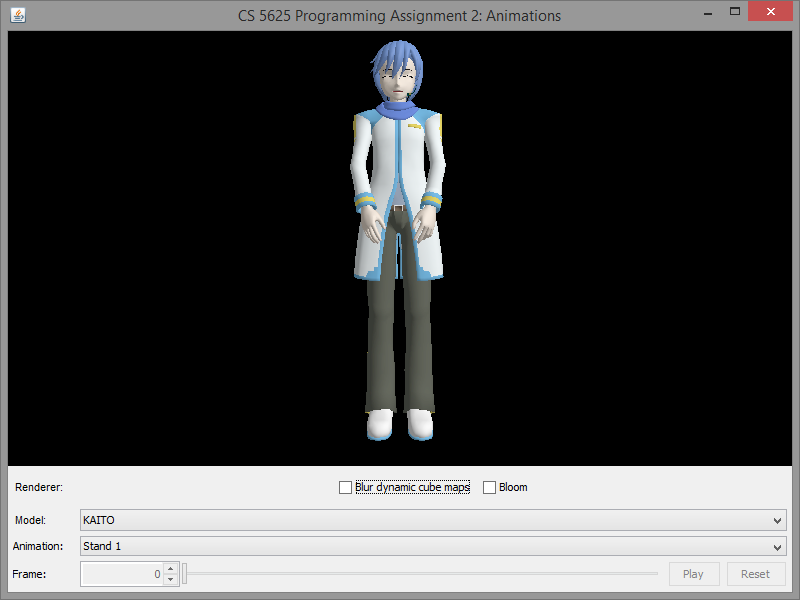The height and width of the screenshot is (600, 800).
Task: Click the window title bar text
Action: 400,15
